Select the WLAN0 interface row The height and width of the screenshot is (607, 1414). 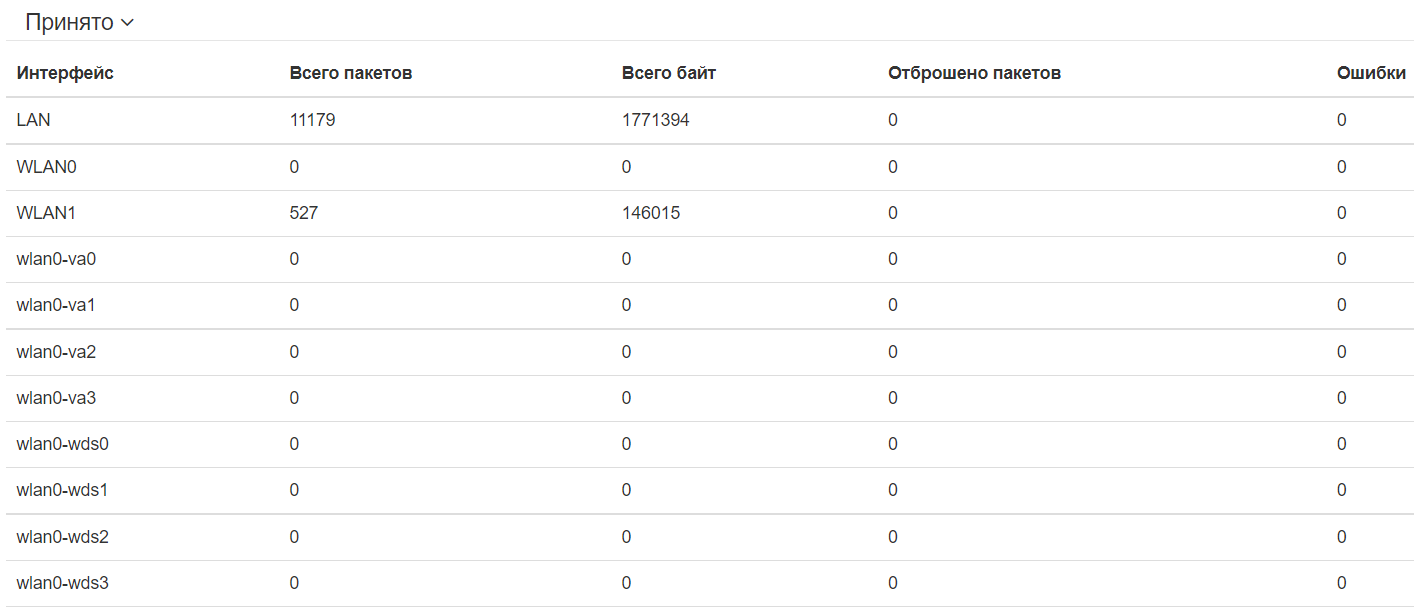tap(47, 167)
